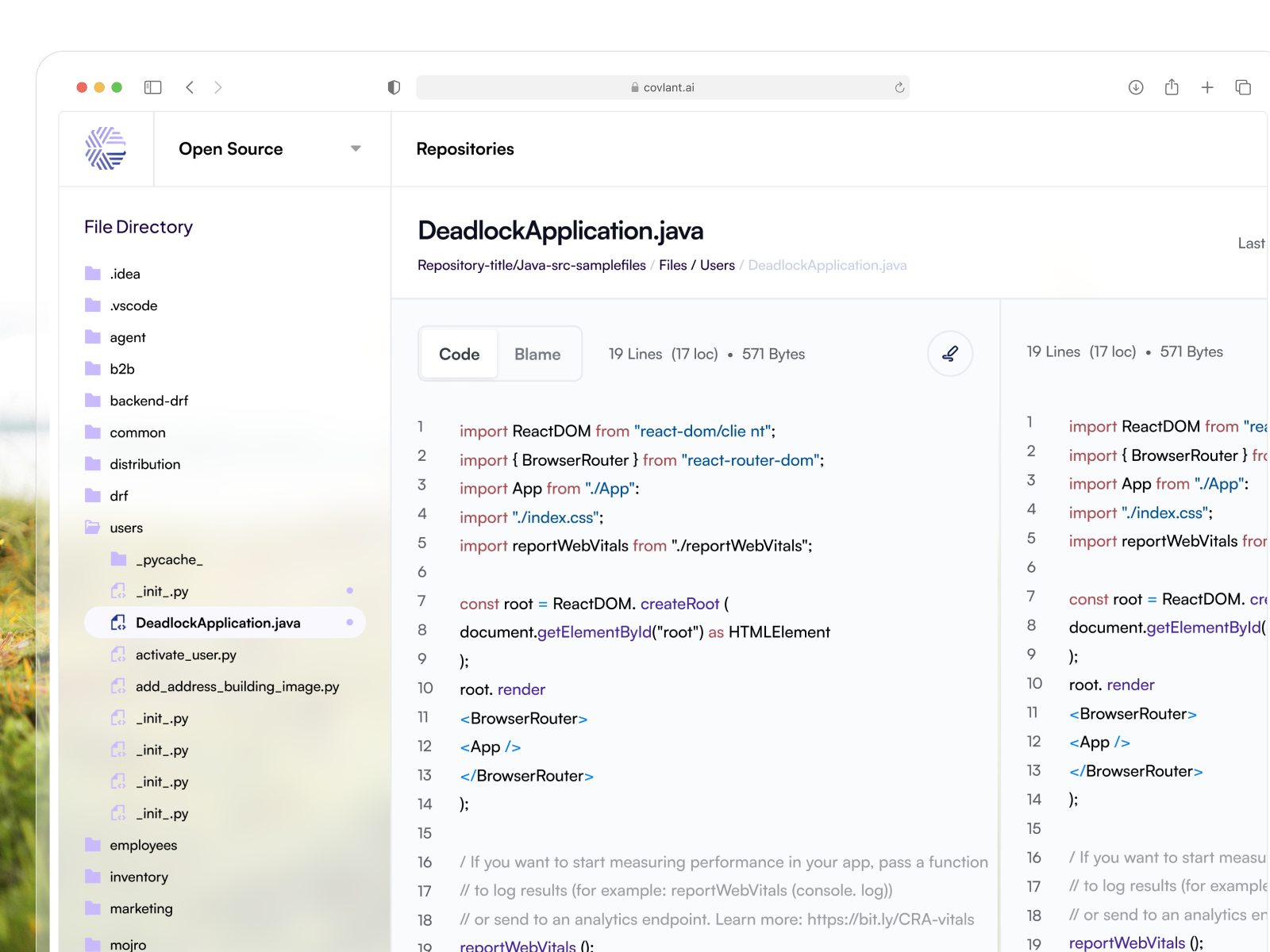Screen dimensions: 1270x952
Task: Switch to the Blame tab
Action: (x=537, y=355)
